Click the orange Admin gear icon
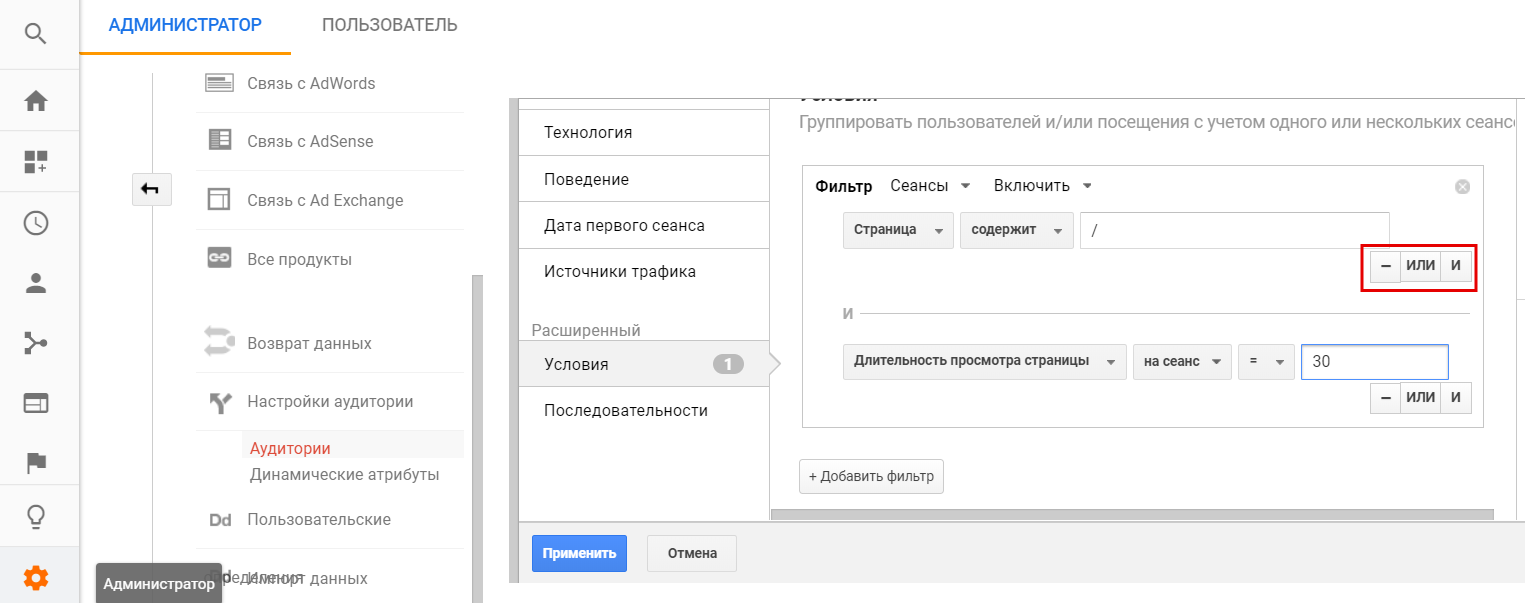The image size is (1525, 603). coord(36,577)
